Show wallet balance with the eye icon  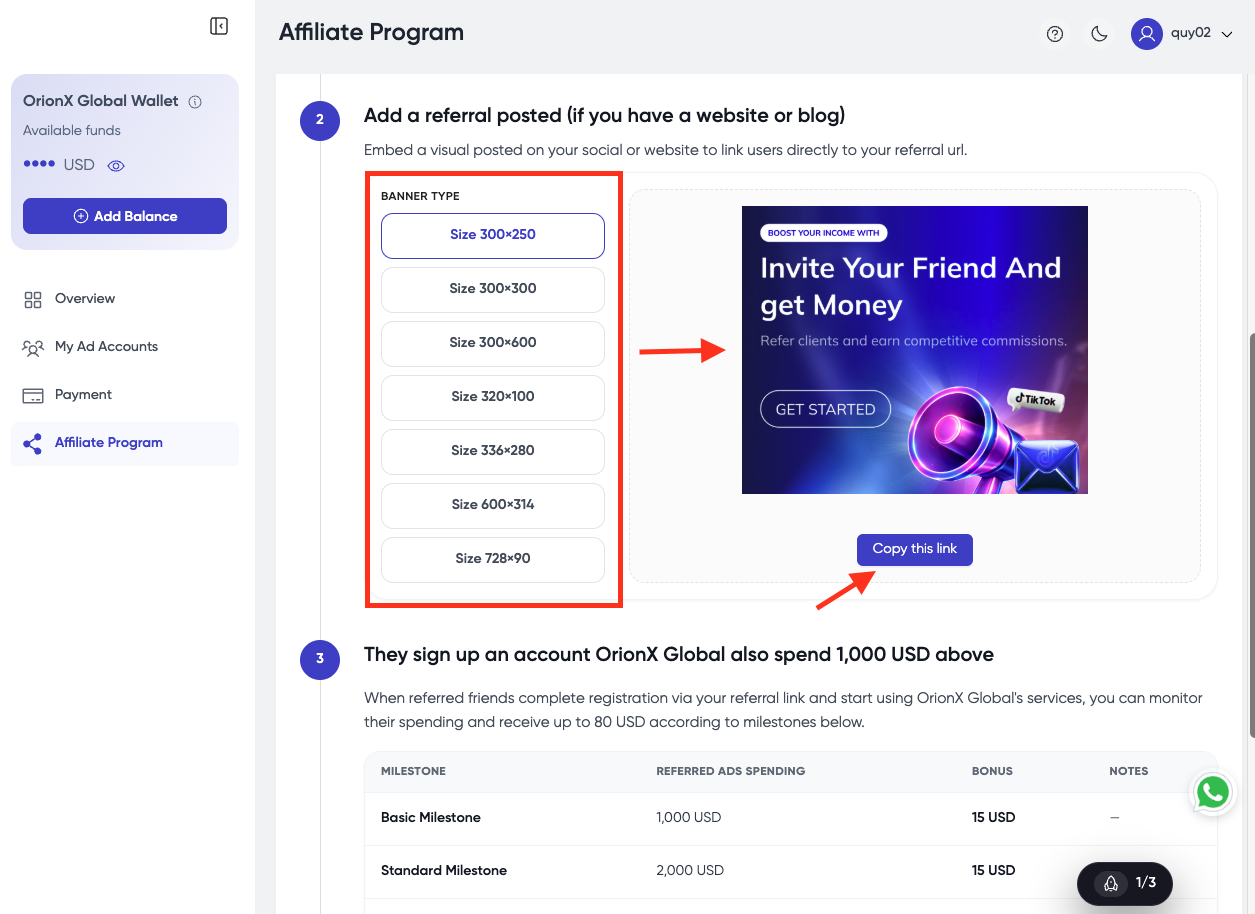116,166
